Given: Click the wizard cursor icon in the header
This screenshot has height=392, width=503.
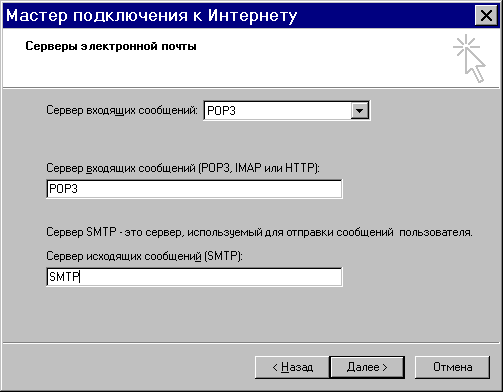Looking at the screenshot, I should coord(469,58).
